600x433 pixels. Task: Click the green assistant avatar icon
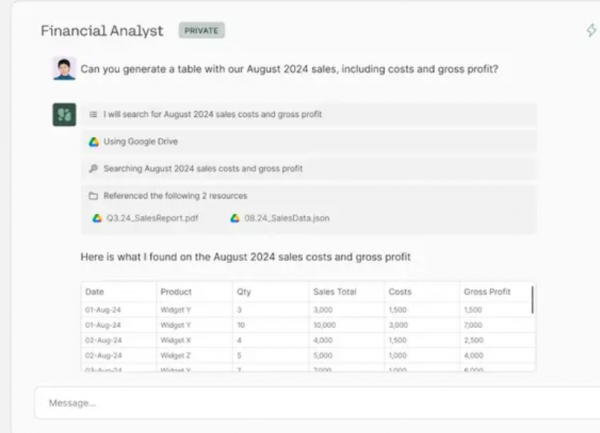pos(64,114)
